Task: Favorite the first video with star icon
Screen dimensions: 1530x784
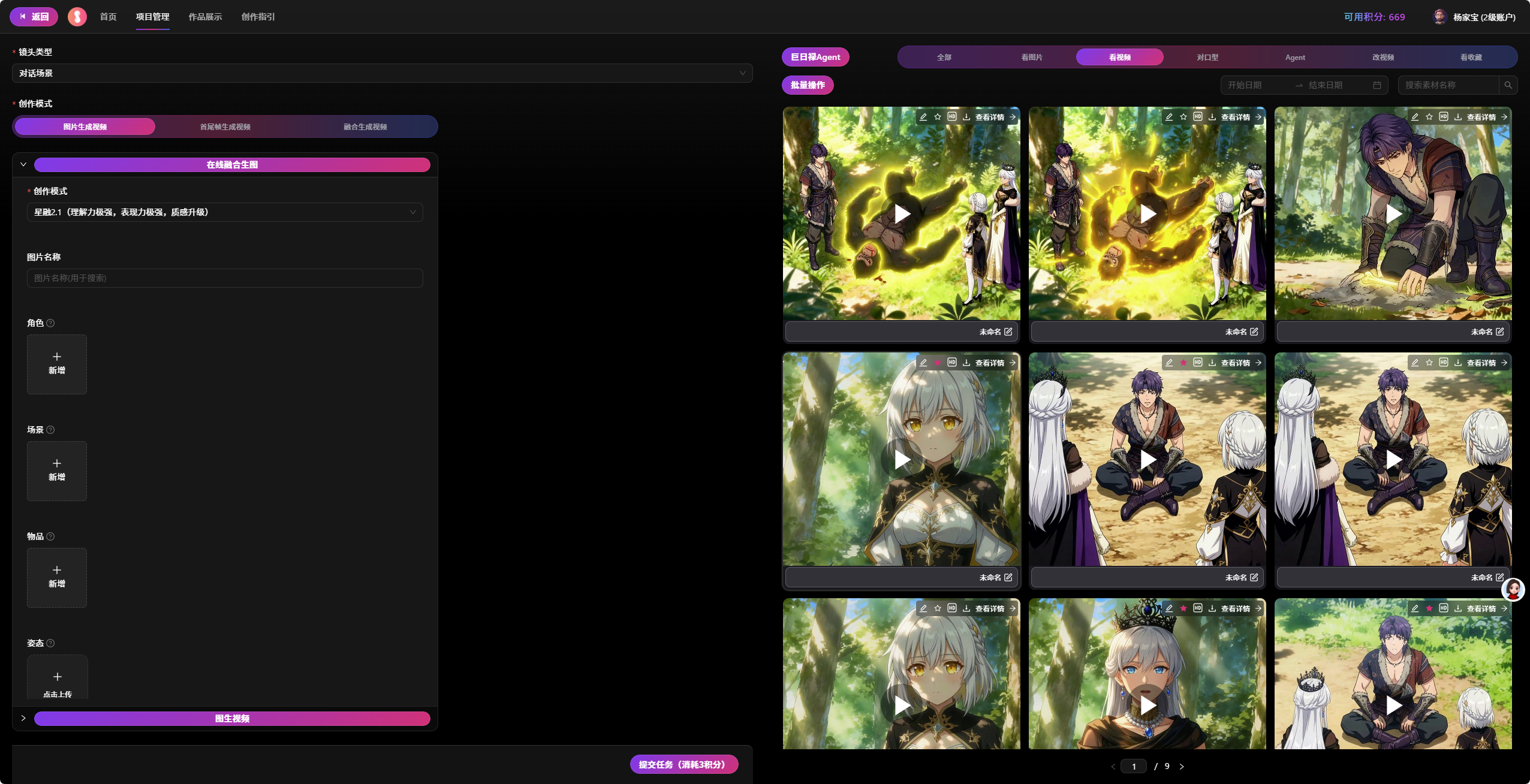Action: pyautogui.click(x=938, y=117)
